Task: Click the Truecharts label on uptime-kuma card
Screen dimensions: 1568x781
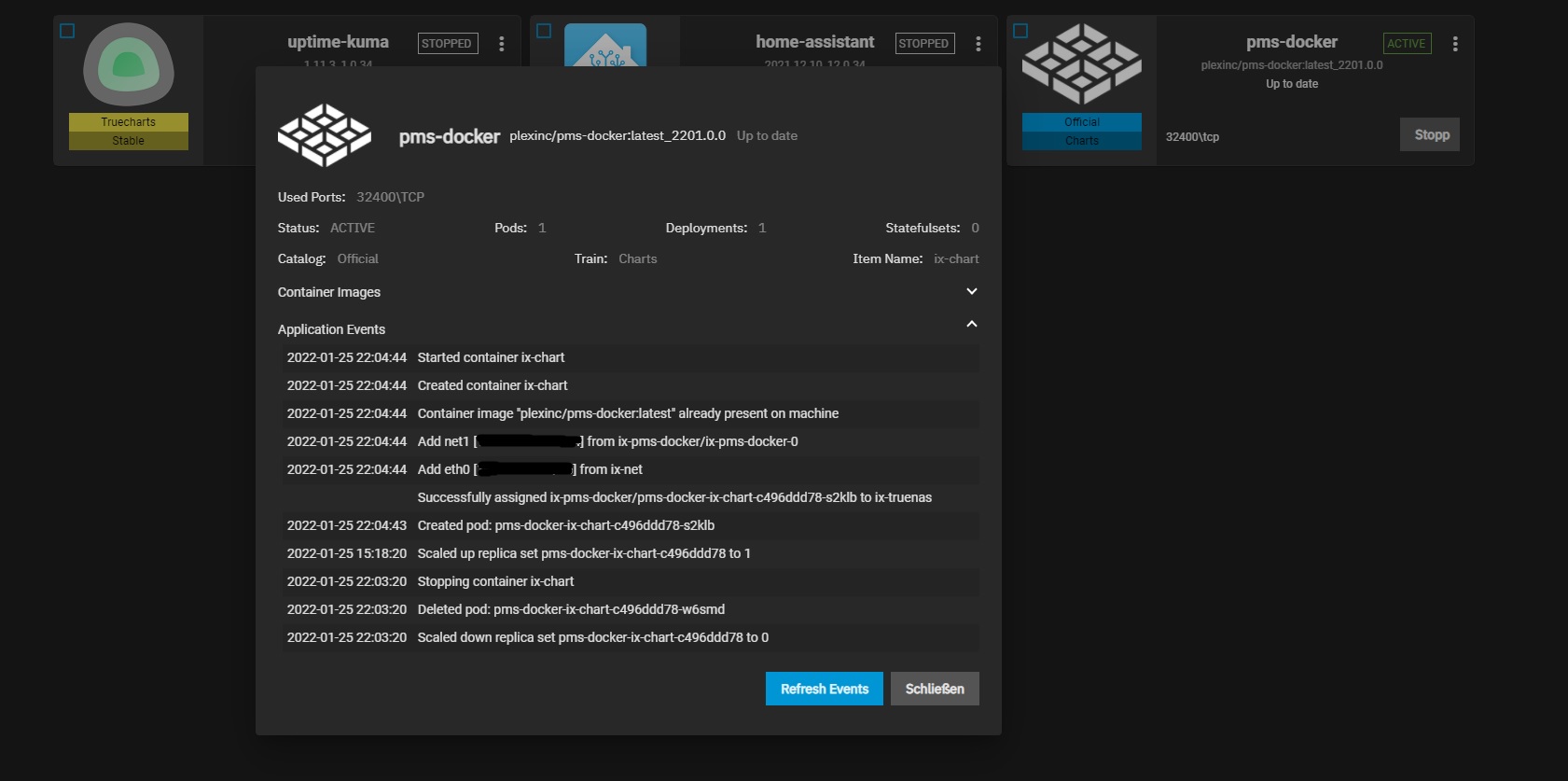Action: pyautogui.click(x=129, y=122)
